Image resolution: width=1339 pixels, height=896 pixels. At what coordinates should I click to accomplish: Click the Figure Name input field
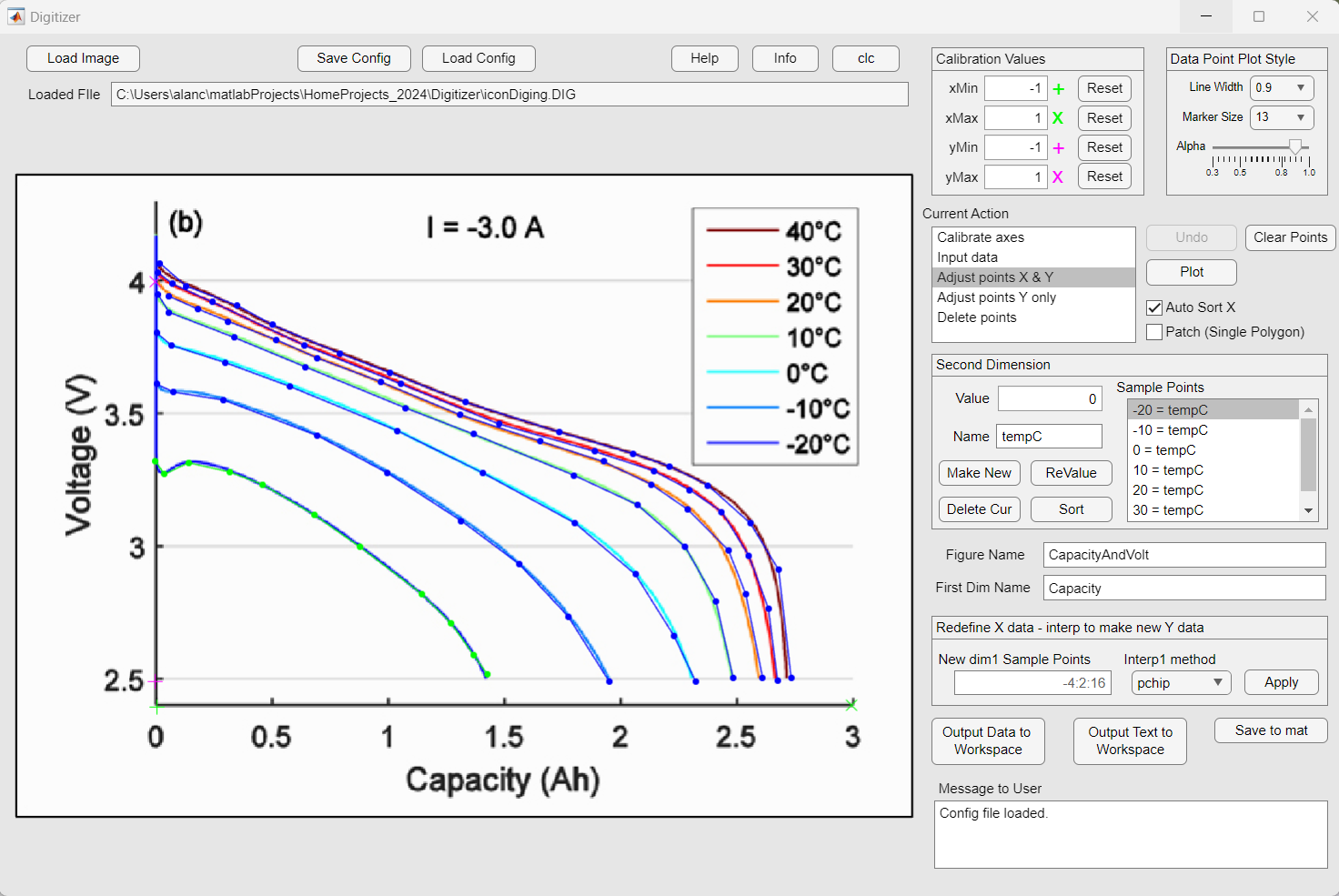click(1183, 555)
